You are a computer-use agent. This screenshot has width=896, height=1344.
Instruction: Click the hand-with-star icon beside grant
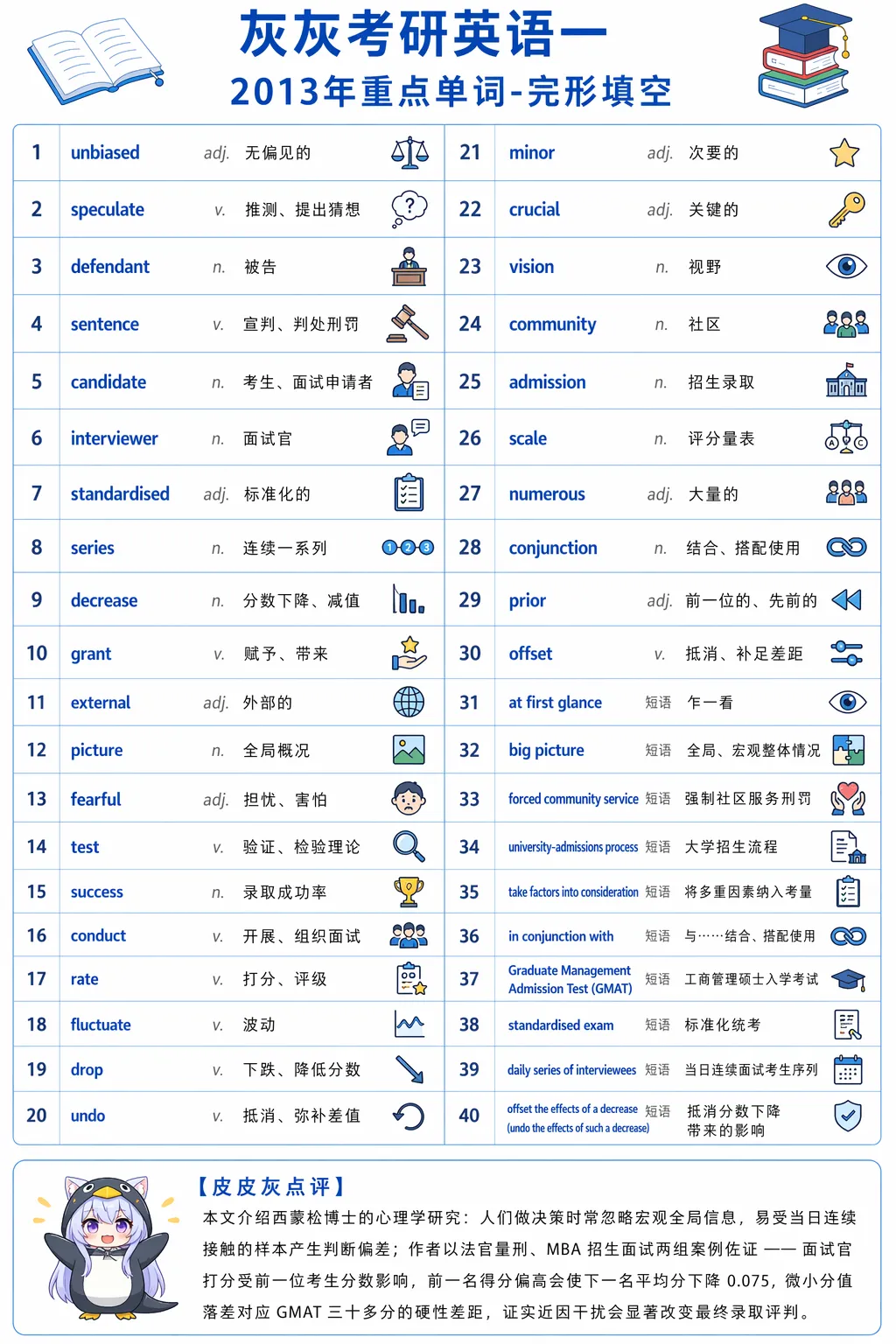pyautogui.click(x=409, y=653)
